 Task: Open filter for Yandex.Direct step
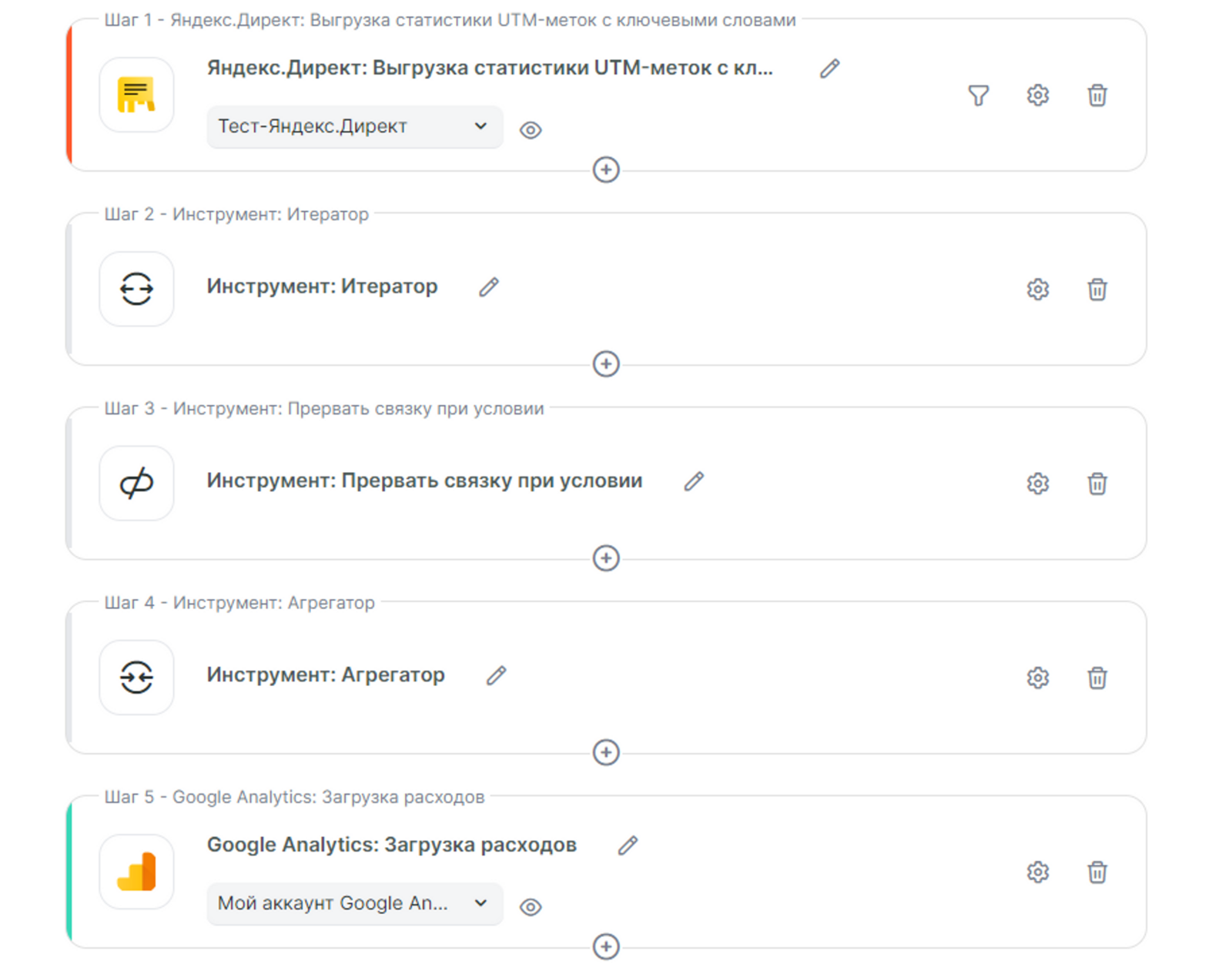pos(978,95)
